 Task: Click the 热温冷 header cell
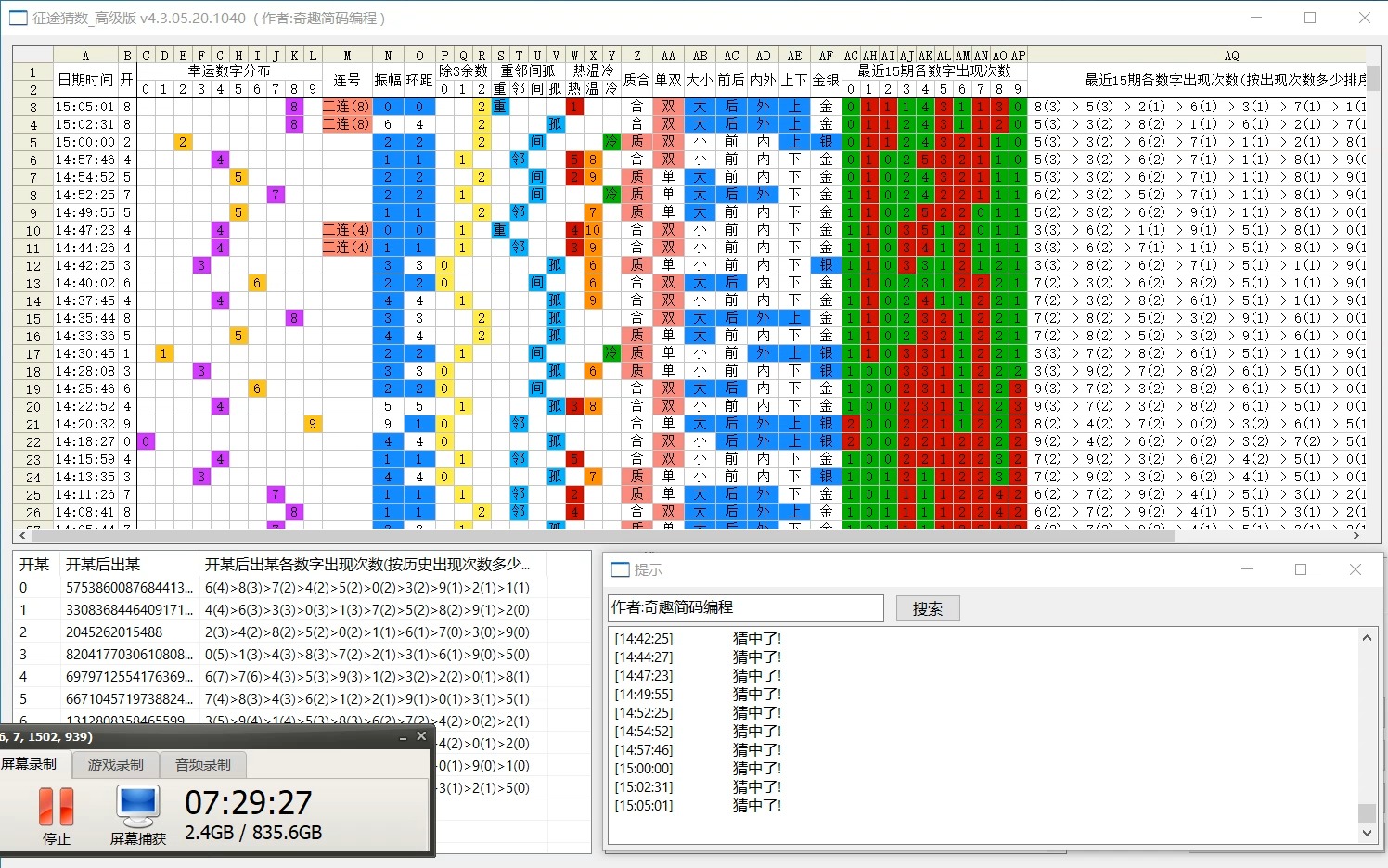coord(593,70)
